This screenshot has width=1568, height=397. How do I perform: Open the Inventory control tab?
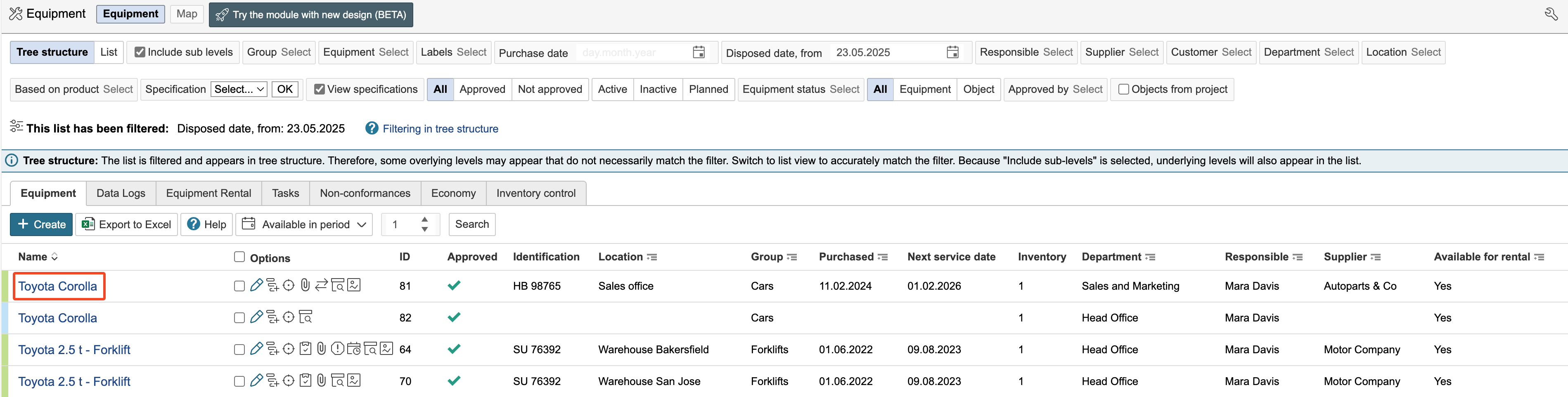pos(535,193)
